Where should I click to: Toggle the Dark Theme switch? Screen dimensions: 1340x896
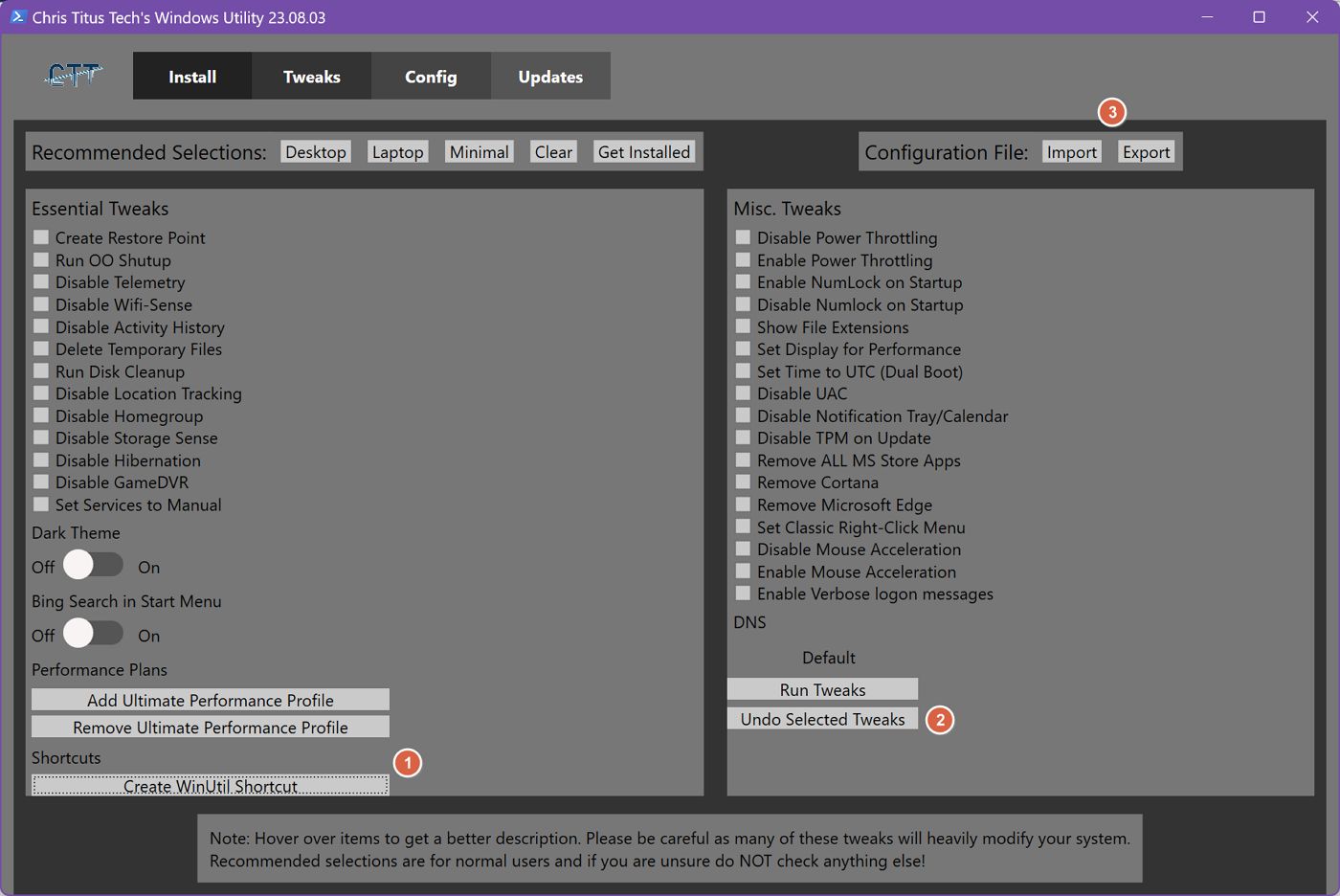(x=93, y=566)
